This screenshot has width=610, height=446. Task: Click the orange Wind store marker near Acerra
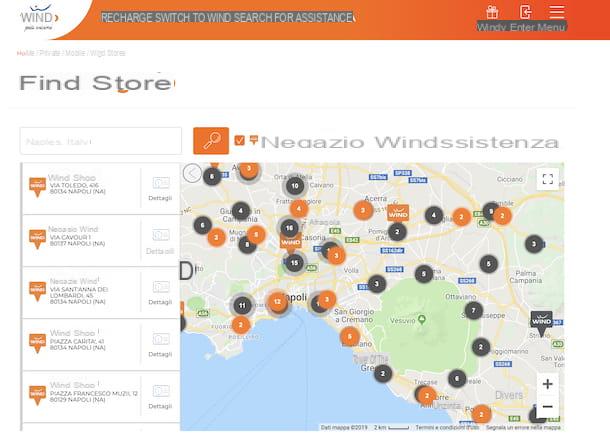pos(398,213)
